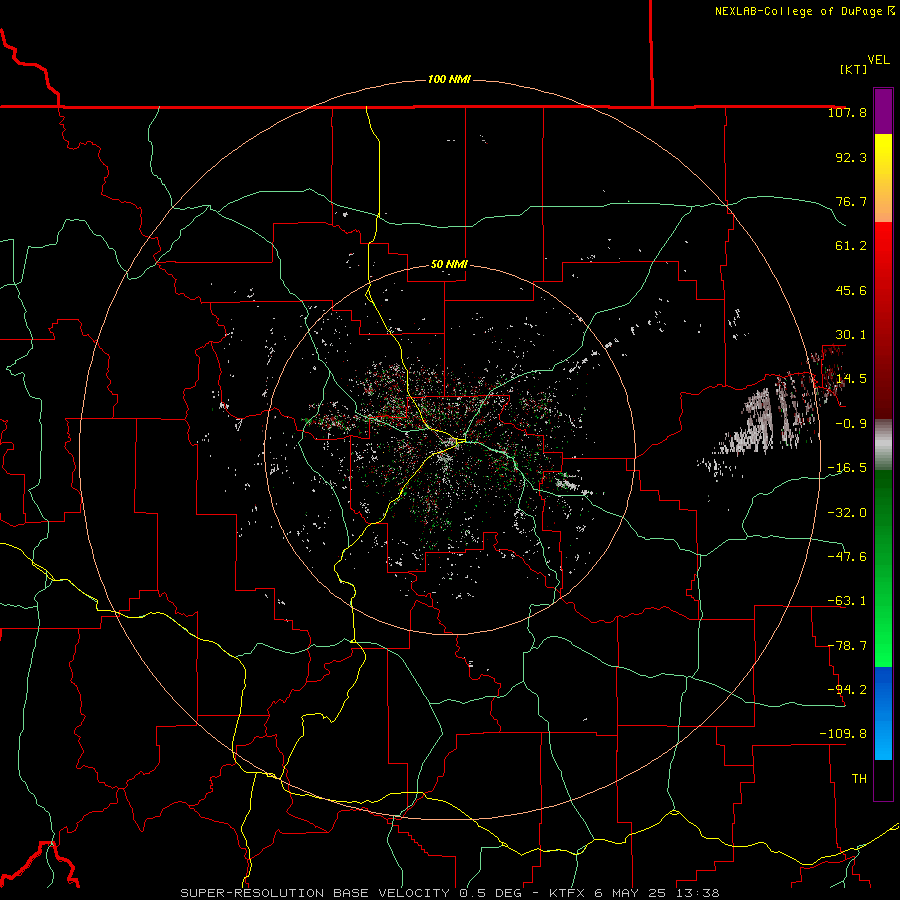Click the NEXLAB-College of DuPage label
Viewport: 900px width, 900px height.
(x=804, y=11)
